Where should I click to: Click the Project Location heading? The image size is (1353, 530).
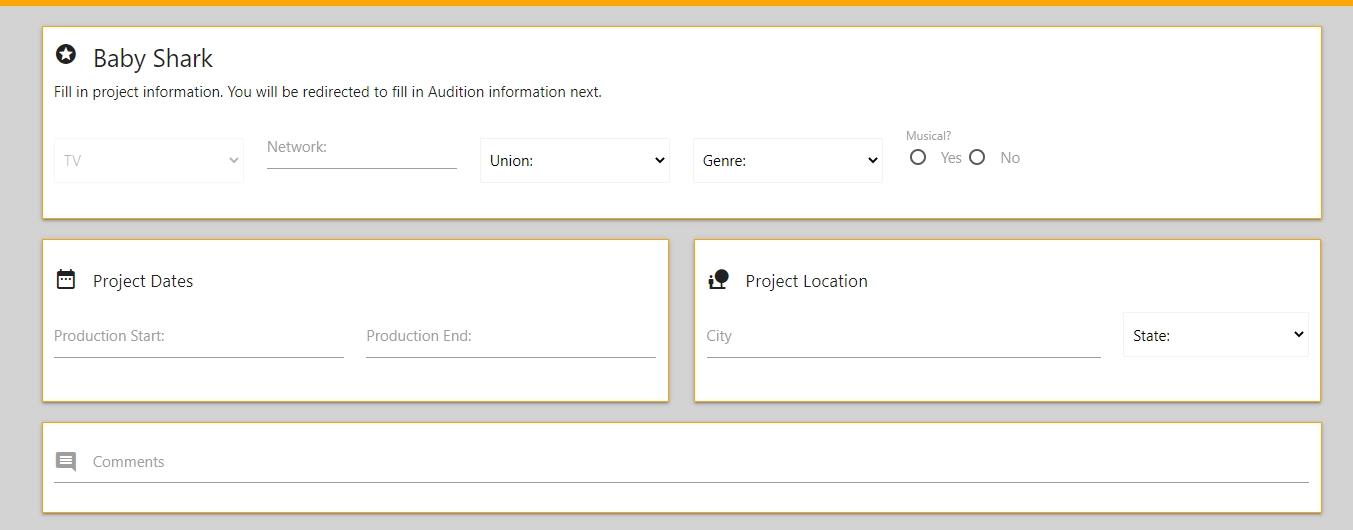pyautogui.click(x=807, y=281)
